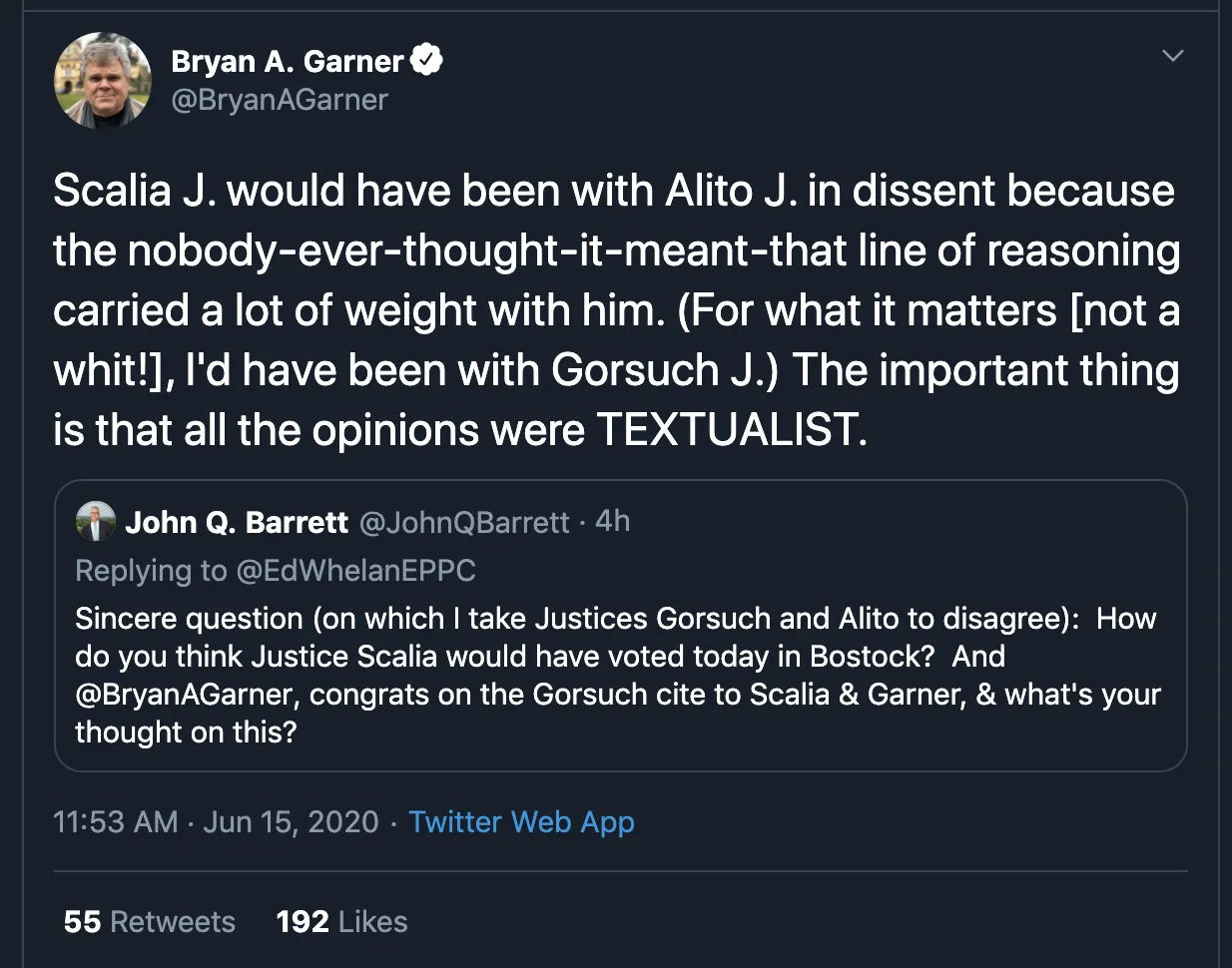Click John Q. Barrett's small avatar
Image resolution: width=1232 pixels, height=968 pixels.
pos(96,521)
